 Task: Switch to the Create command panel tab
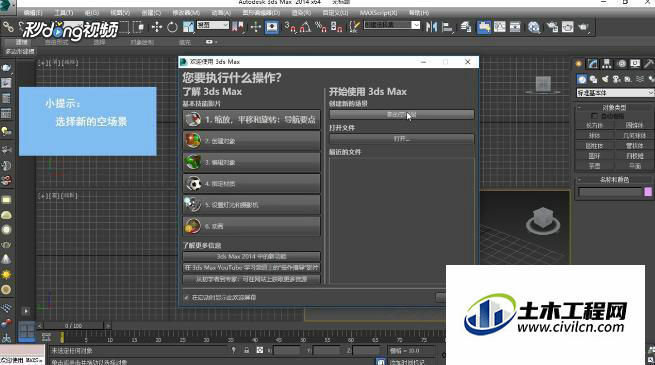click(579, 63)
